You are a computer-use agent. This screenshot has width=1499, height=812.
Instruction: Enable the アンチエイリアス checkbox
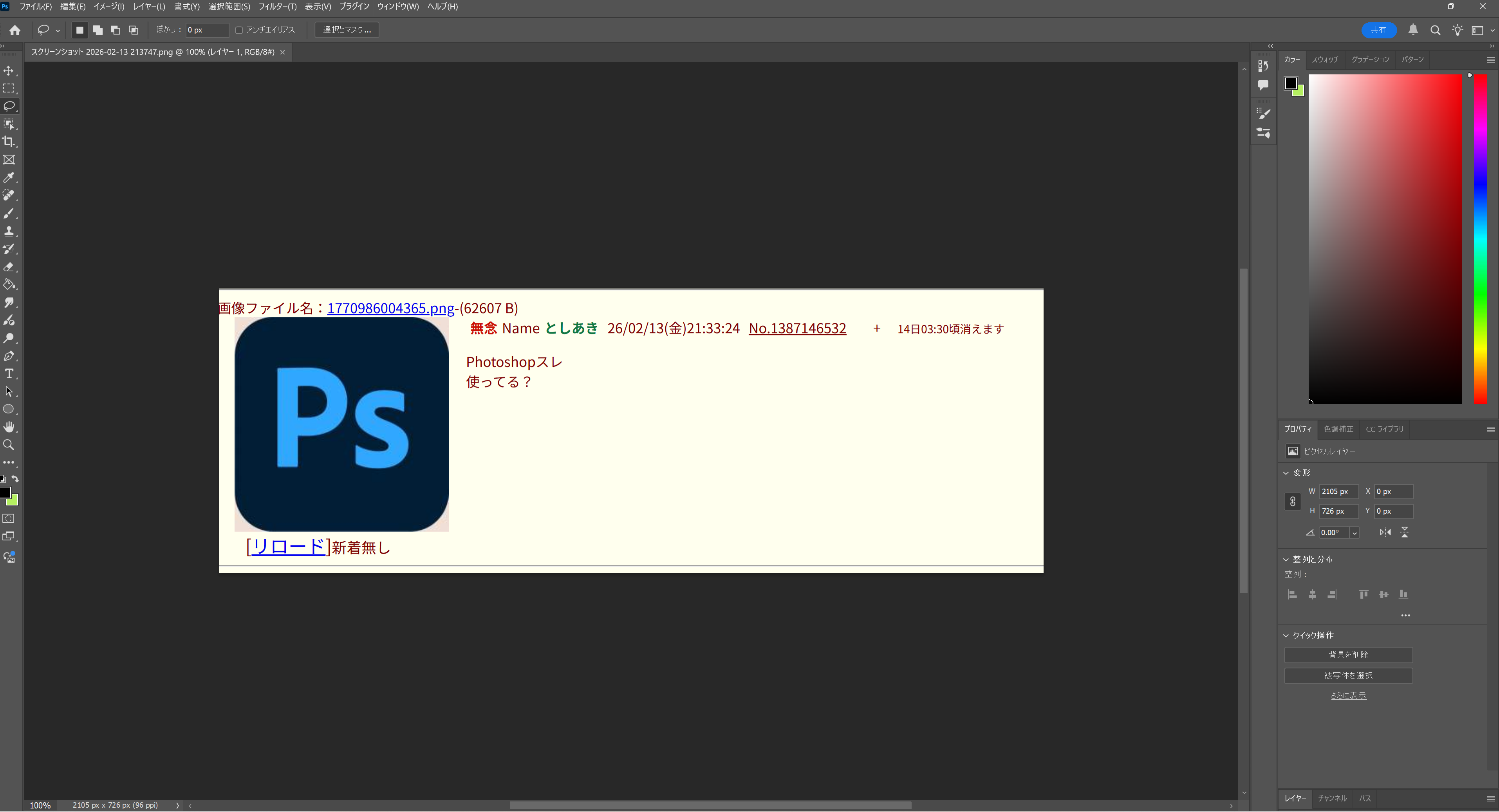[x=238, y=30]
